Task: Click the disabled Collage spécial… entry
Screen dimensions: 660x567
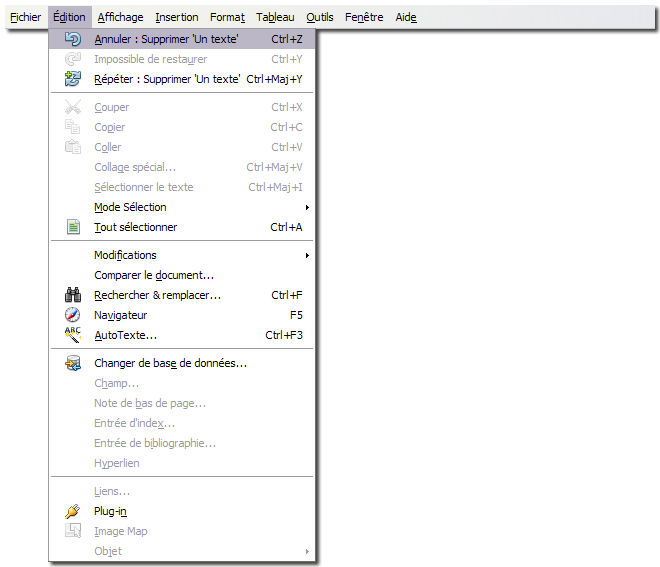Action: point(182,167)
